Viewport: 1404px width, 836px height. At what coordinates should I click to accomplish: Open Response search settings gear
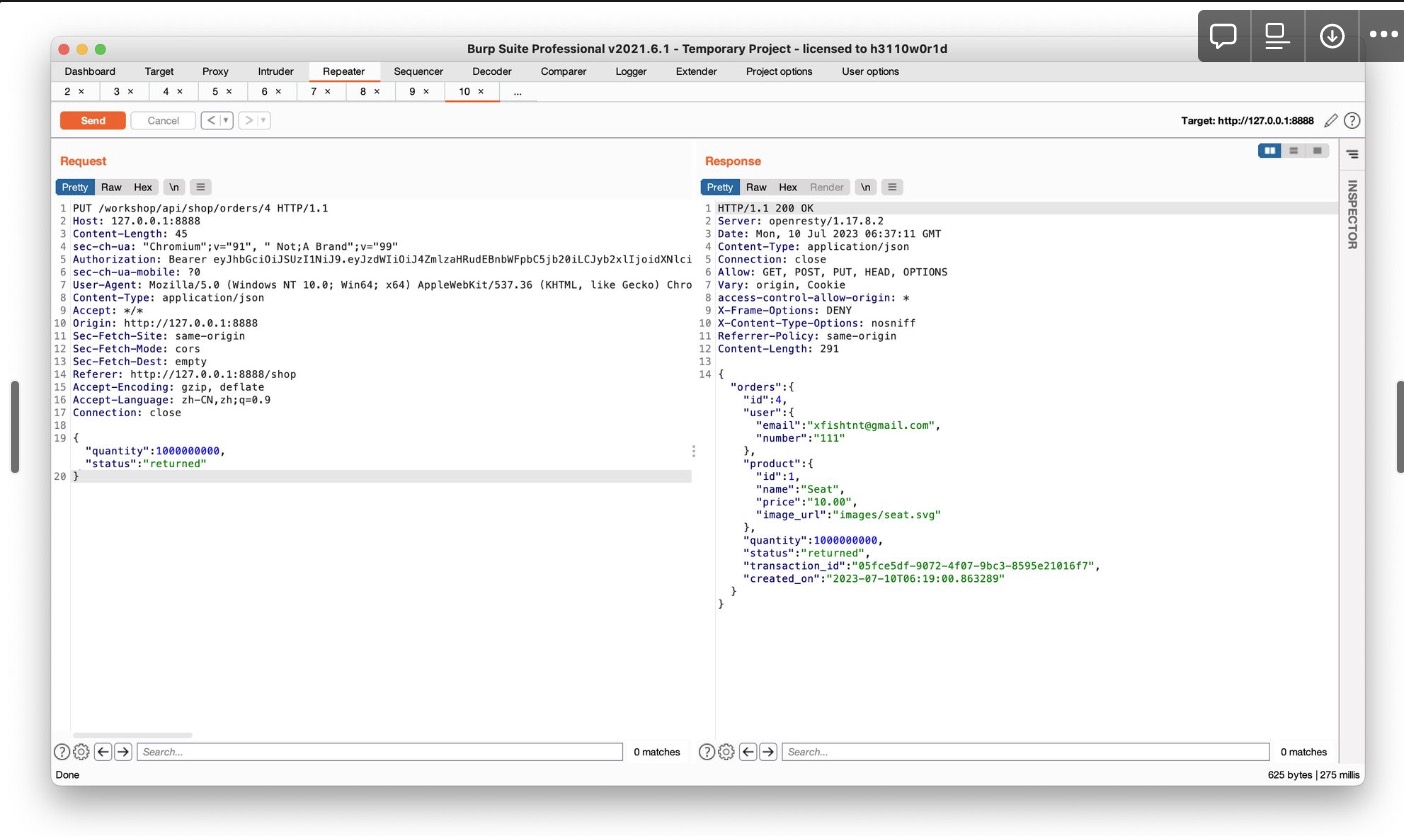(726, 752)
